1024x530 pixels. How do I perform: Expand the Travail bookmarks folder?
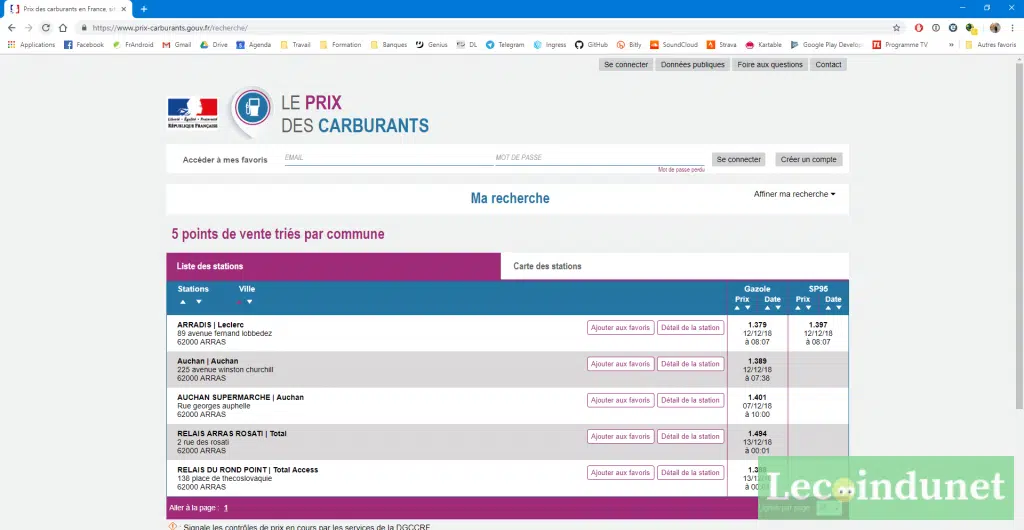coord(295,45)
